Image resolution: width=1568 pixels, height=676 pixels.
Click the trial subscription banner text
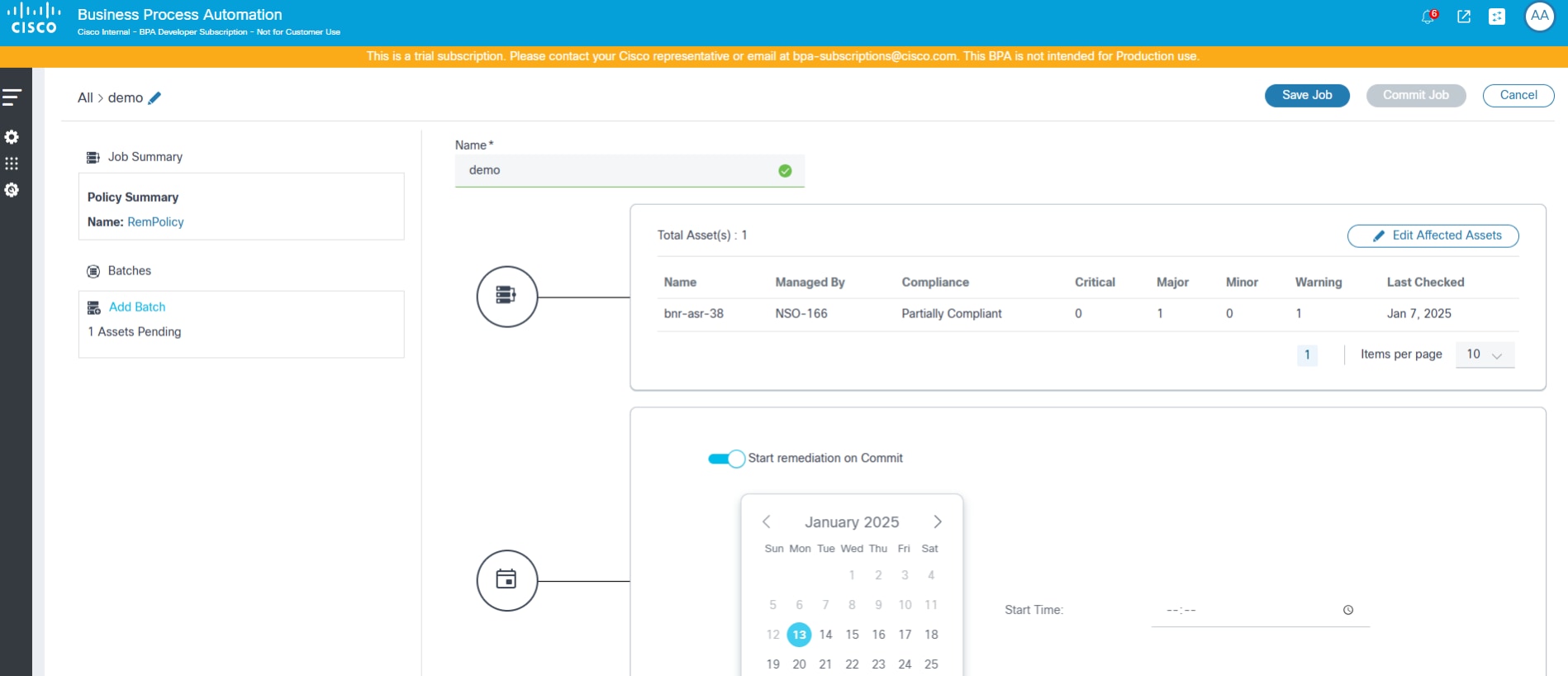click(783, 56)
